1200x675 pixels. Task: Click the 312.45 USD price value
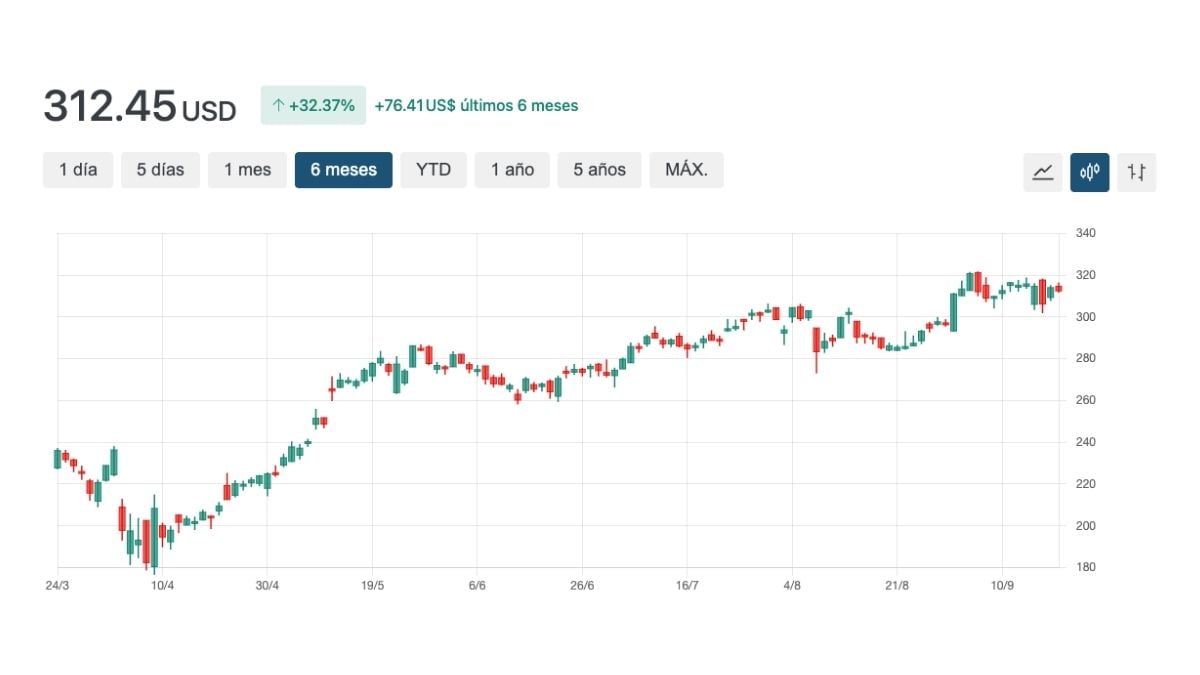tap(139, 107)
